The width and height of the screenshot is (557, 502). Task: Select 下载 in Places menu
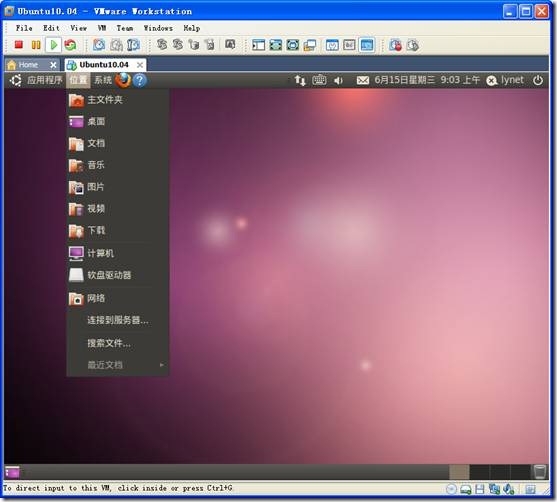point(117,231)
